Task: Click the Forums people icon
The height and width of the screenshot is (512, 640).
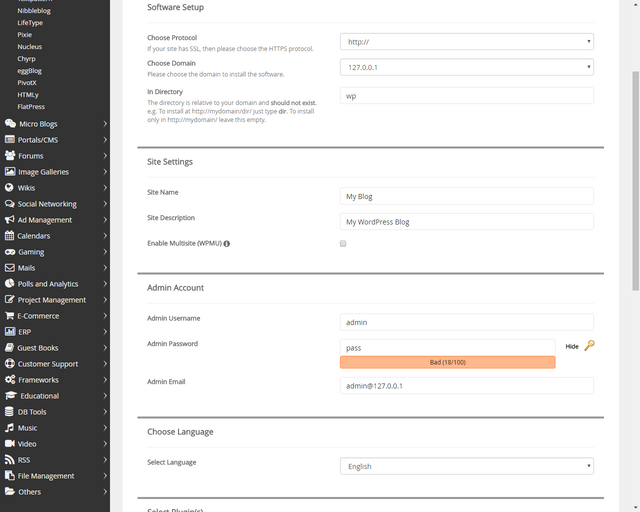Action: pyautogui.click(x=10, y=156)
